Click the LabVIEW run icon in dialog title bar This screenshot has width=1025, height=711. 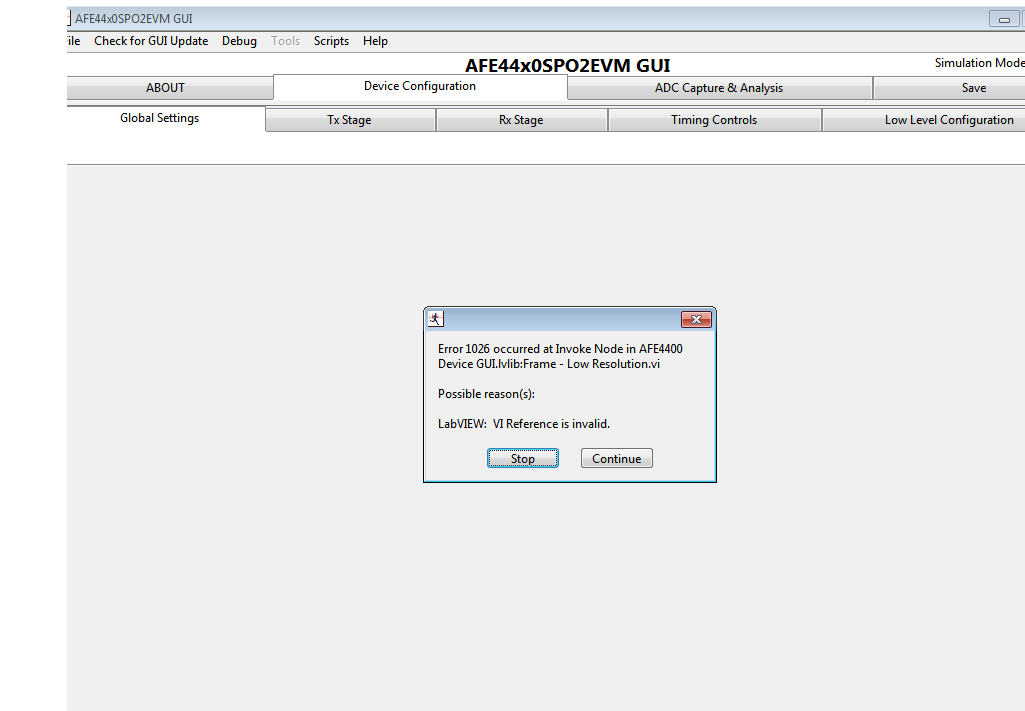pos(435,319)
